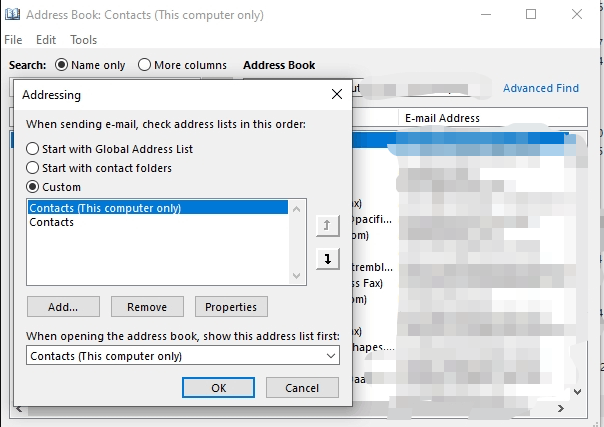Click the Add... button
The width and height of the screenshot is (604, 427).
coord(63,307)
